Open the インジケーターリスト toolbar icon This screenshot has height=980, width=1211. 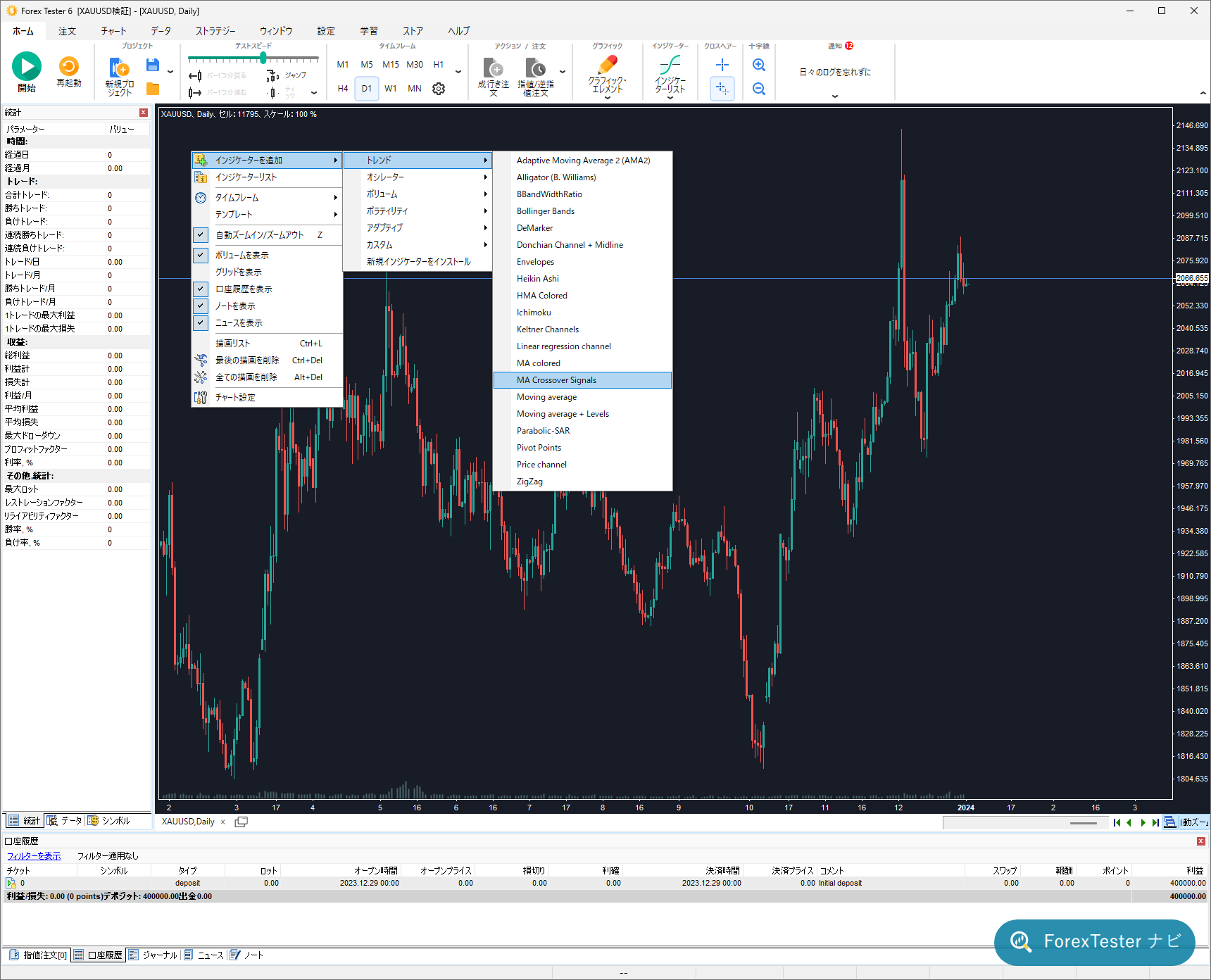click(x=670, y=65)
